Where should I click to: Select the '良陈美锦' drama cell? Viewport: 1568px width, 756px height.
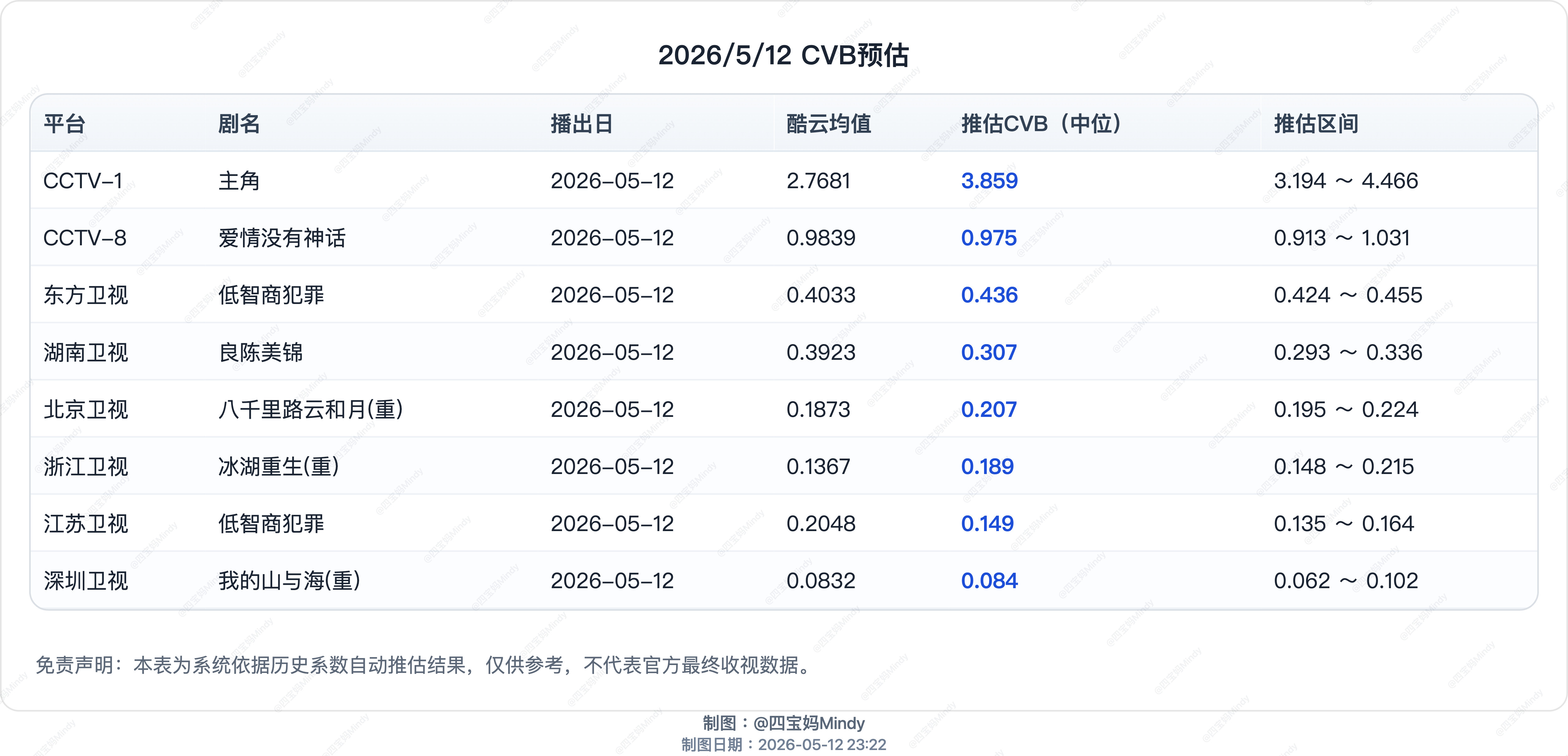(x=261, y=353)
